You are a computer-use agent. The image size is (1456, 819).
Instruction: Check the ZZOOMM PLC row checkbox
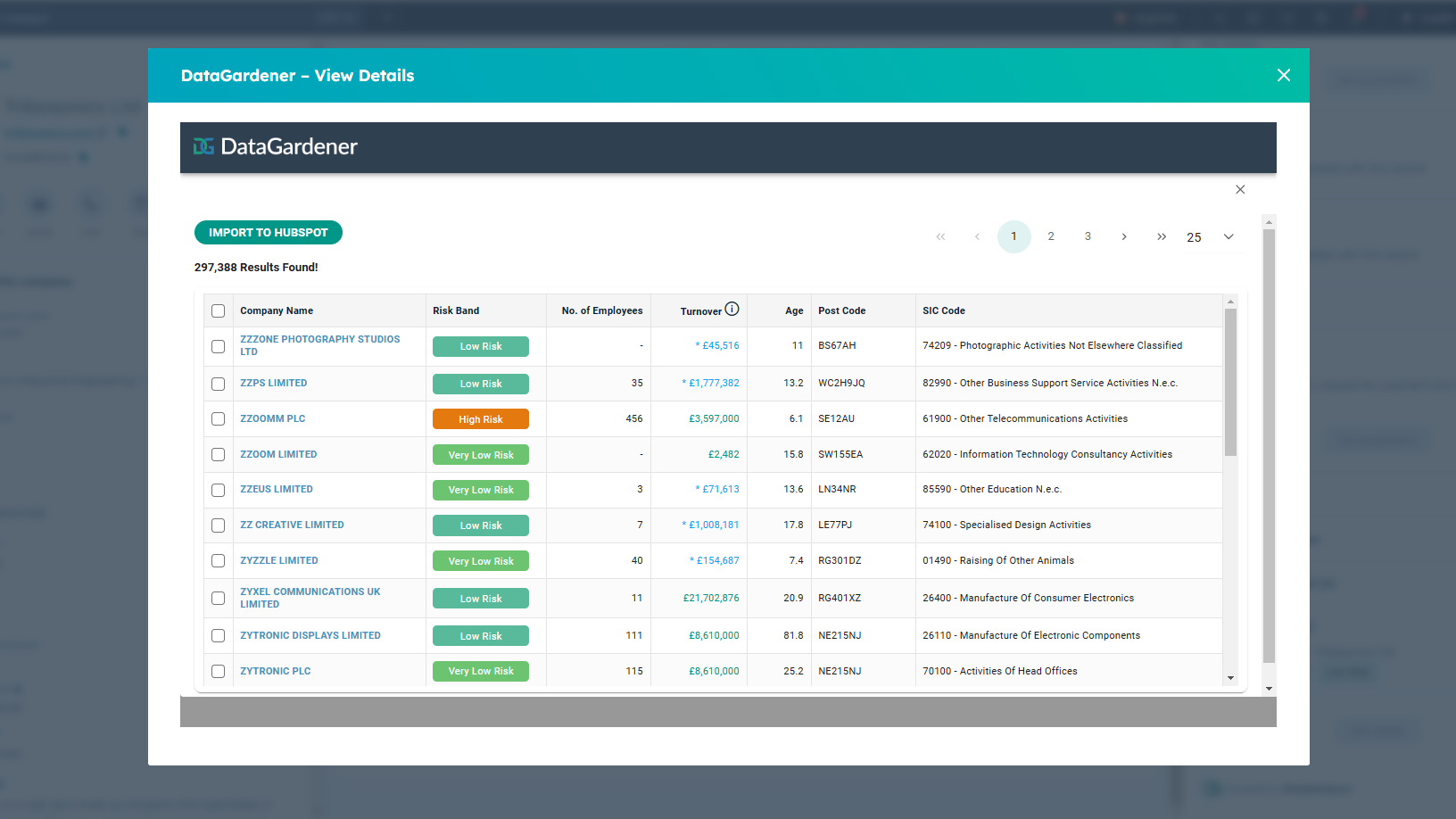pos(219,419)
